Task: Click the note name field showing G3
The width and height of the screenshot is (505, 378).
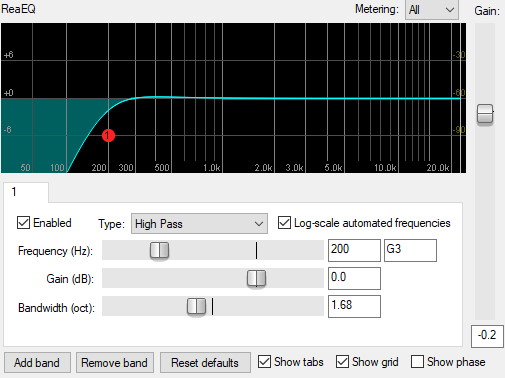Action: tap(410, 250)
